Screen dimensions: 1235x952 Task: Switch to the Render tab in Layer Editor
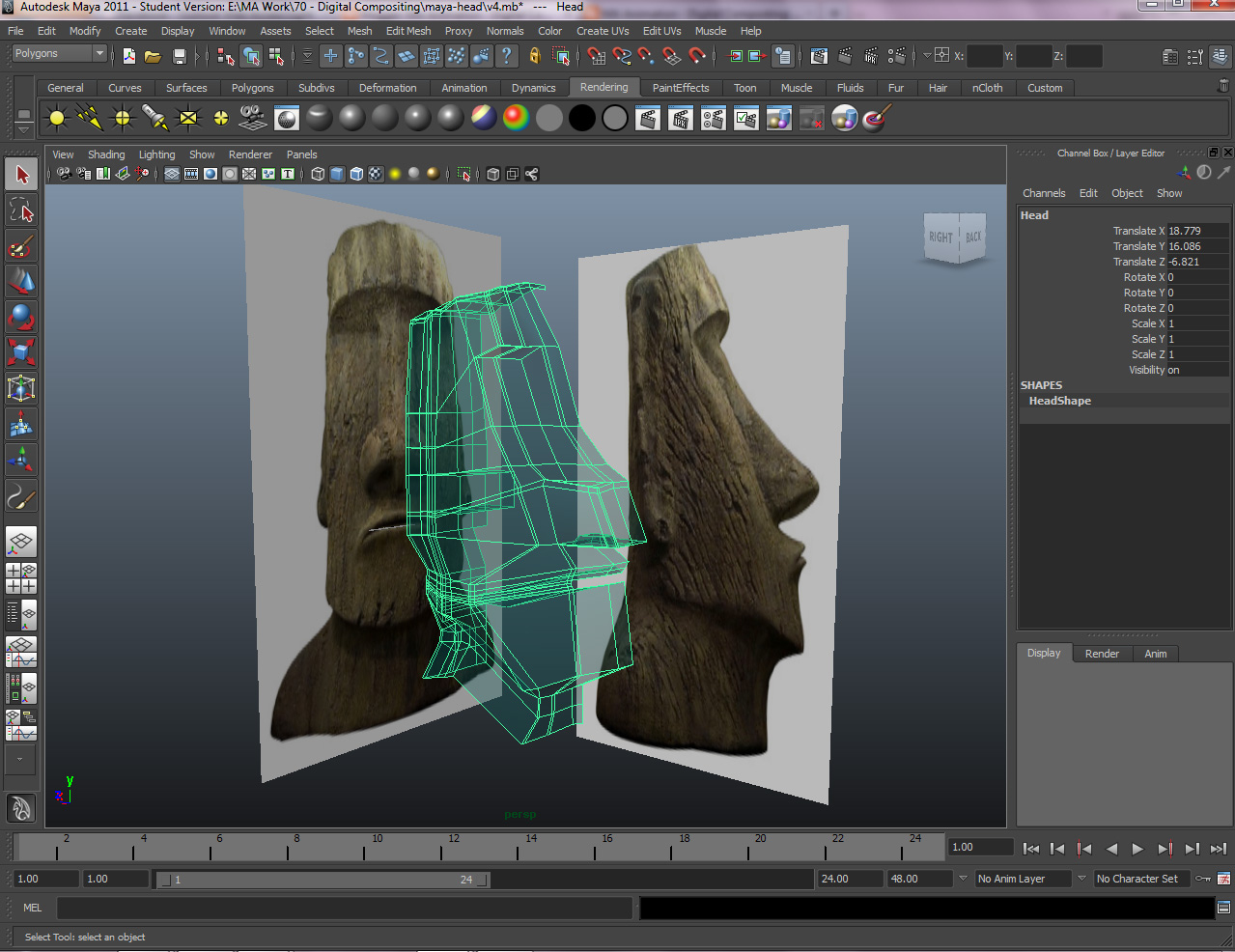[x=1102, y=653]
